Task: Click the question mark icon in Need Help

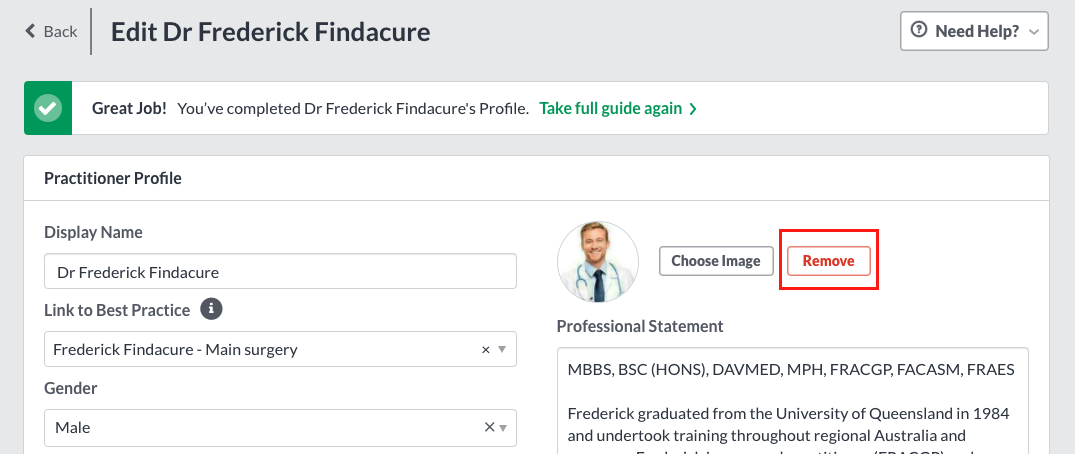Action: (919, 30)
